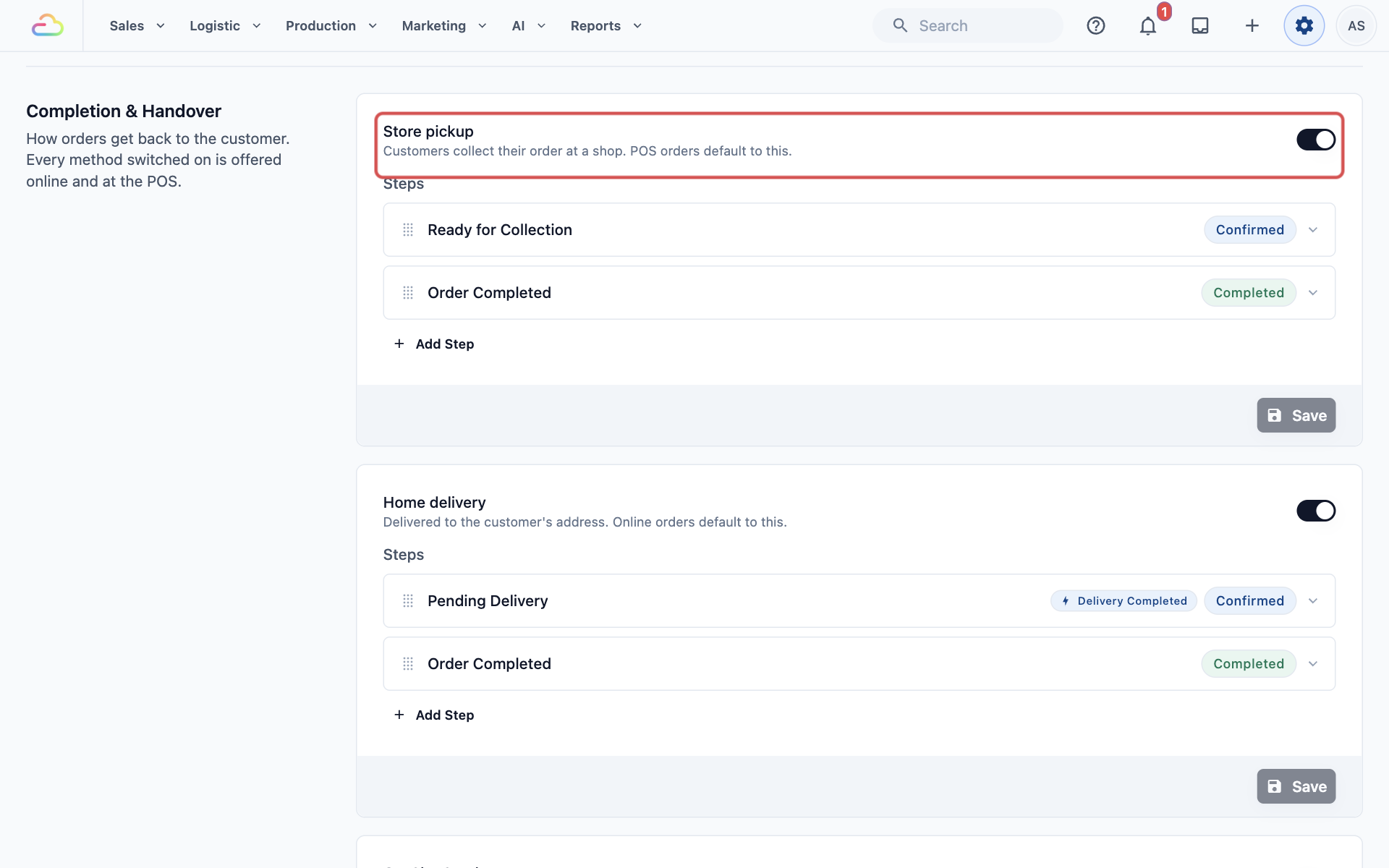
Task: Click the Delivery Completed automation badge
Action: (x=1123, y=601)
